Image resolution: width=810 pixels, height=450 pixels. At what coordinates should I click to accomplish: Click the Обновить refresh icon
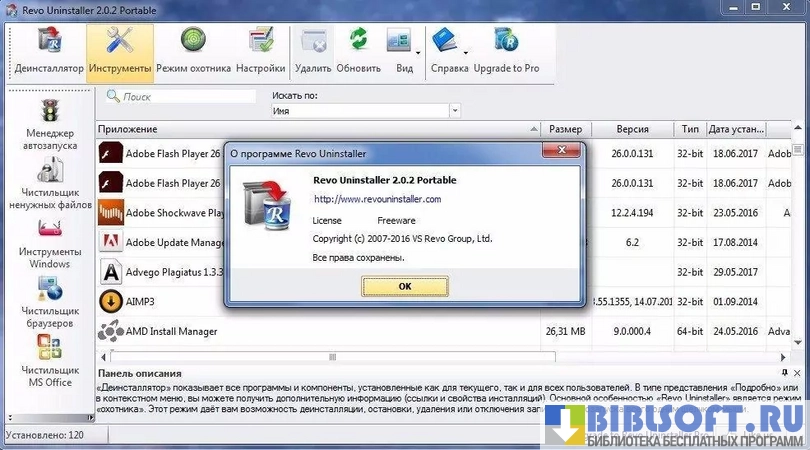point(358,43)
